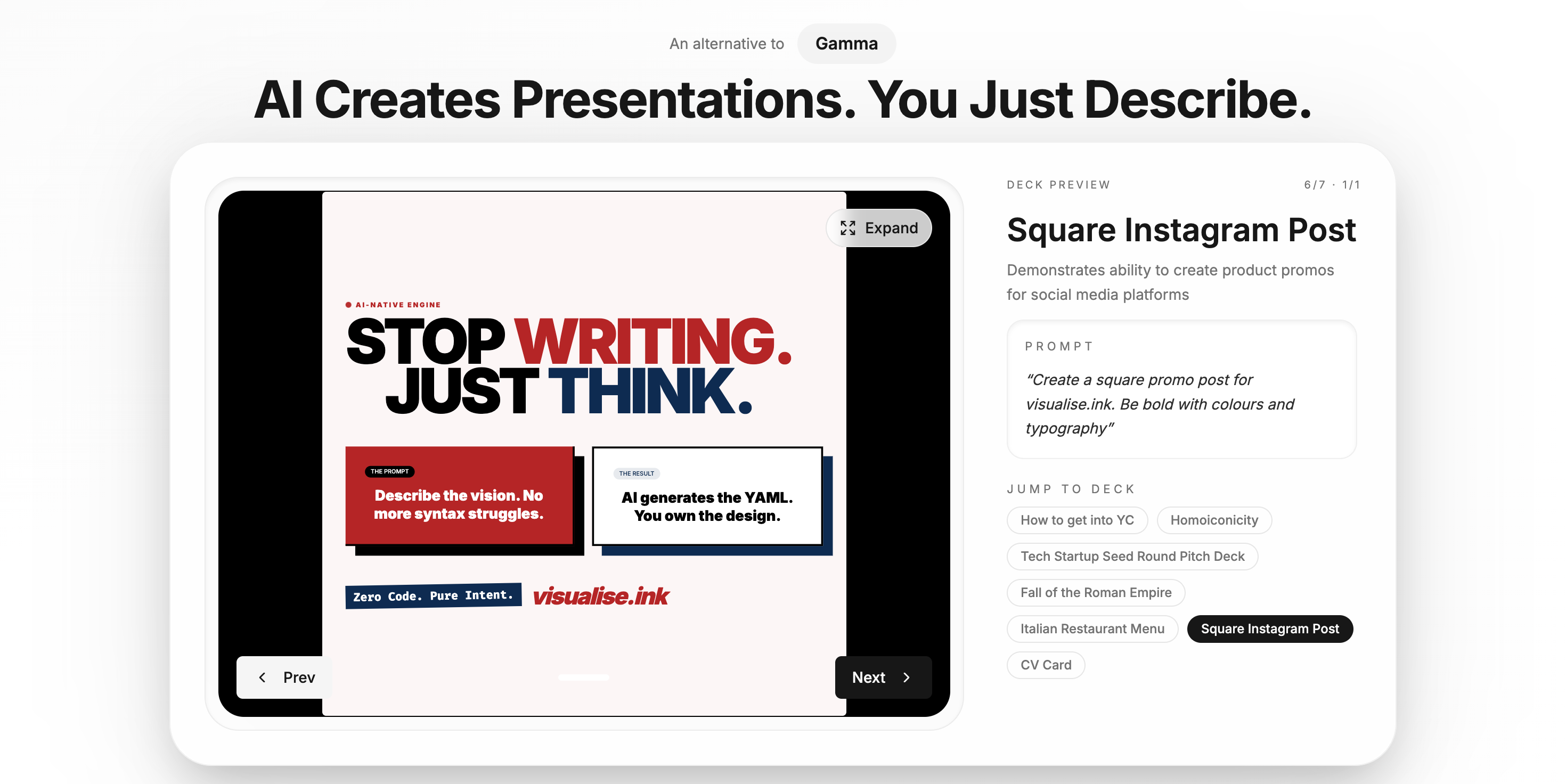
Task: Click the Expand fullscreen arrows icon
Action: click(847, 228)
